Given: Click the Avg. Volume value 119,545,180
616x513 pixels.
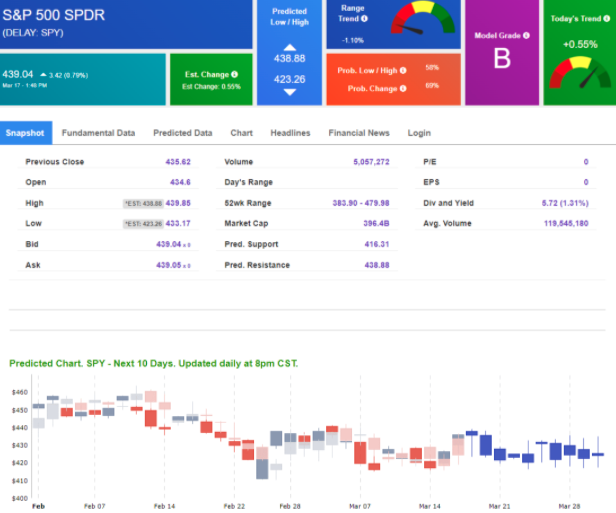Looking at the screenshot, I should 566,223.
